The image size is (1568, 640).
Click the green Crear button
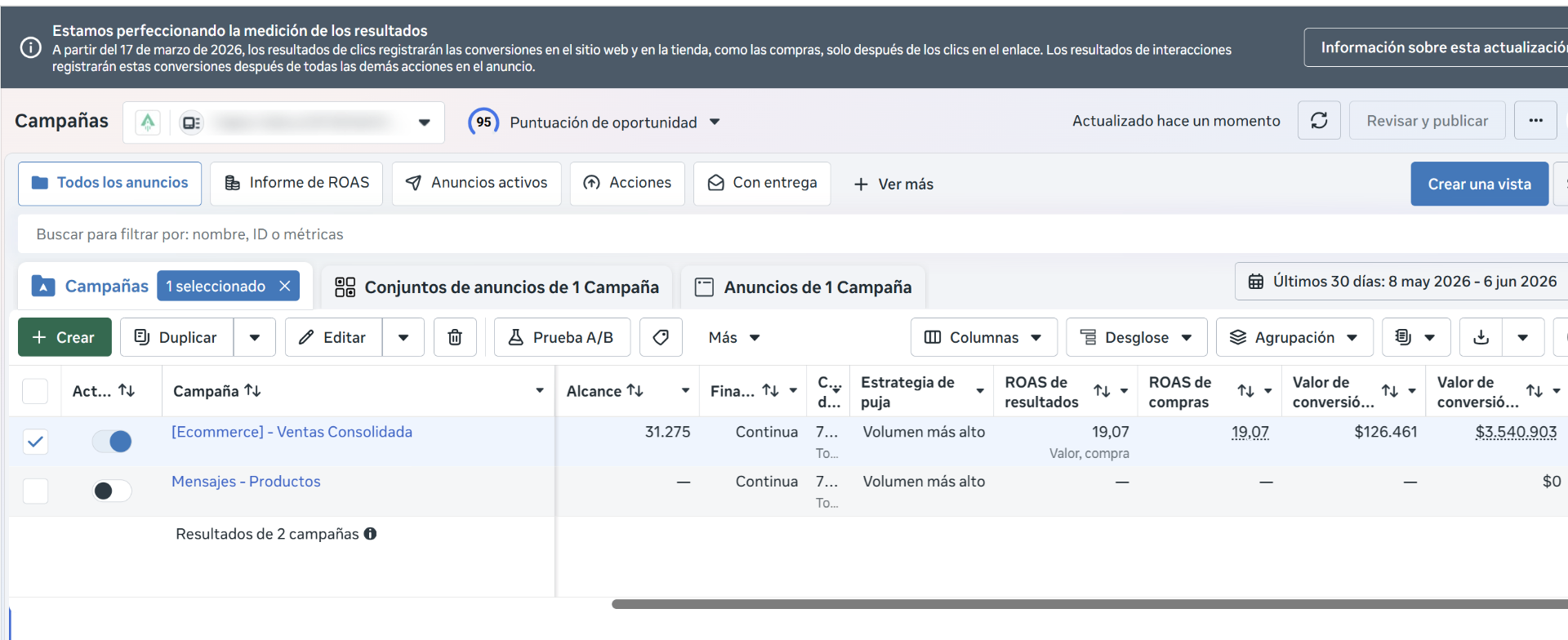(x=65, y=337)
